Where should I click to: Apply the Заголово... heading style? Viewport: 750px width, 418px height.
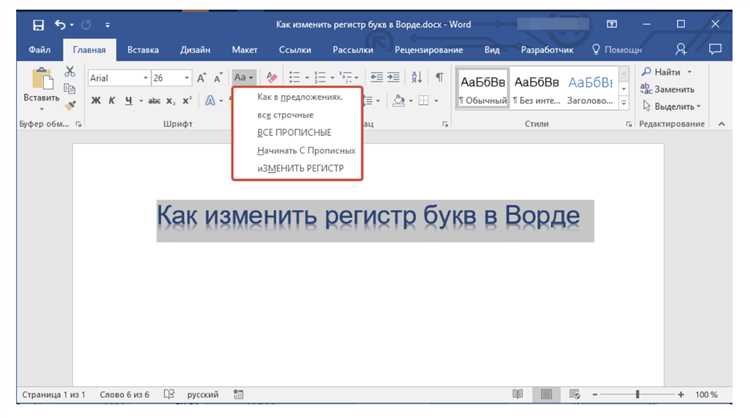coord(590,88)
